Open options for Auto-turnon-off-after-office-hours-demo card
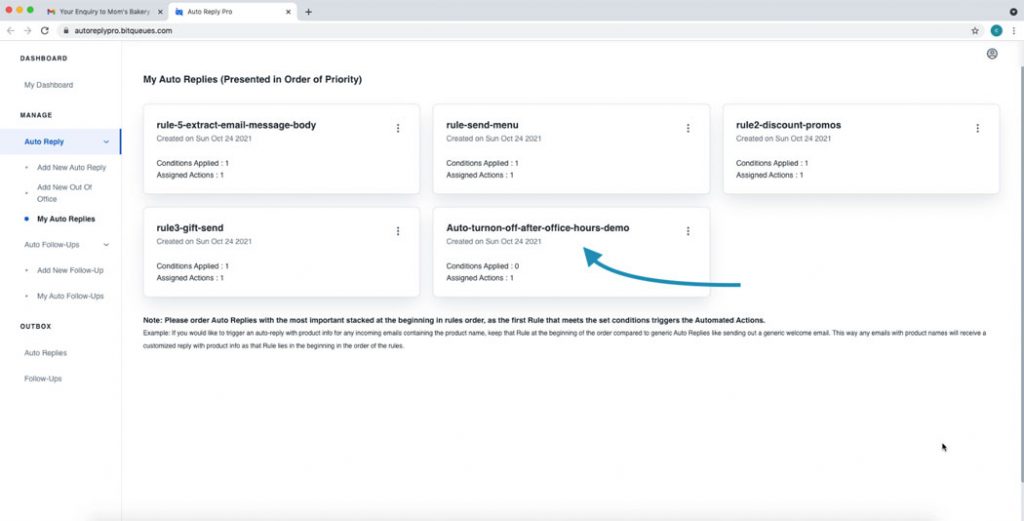Image resolution: width=1024 pixels, height=521 pixels. [688, 231]
